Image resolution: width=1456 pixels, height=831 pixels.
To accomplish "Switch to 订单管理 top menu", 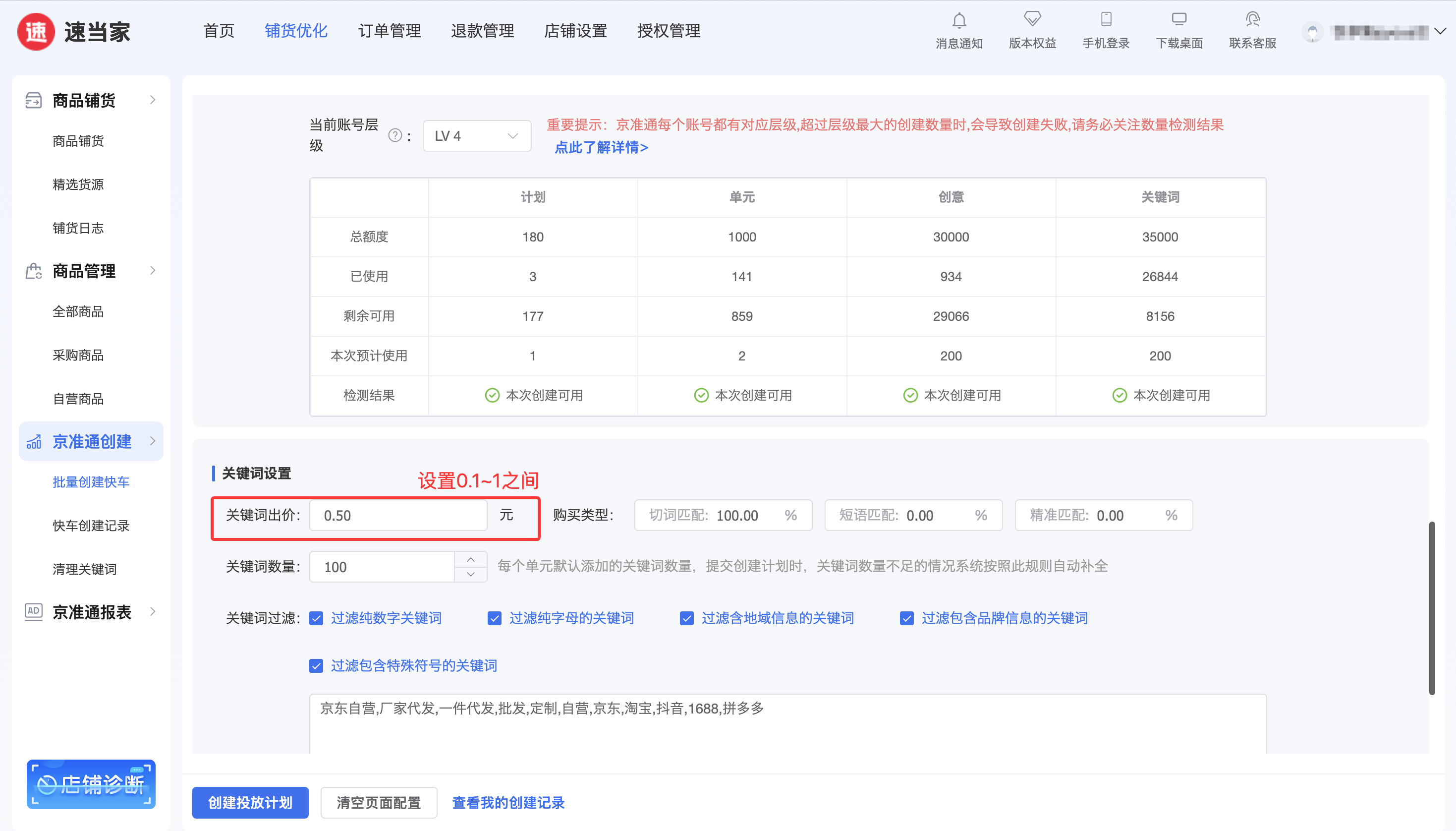I will (390, 31).
